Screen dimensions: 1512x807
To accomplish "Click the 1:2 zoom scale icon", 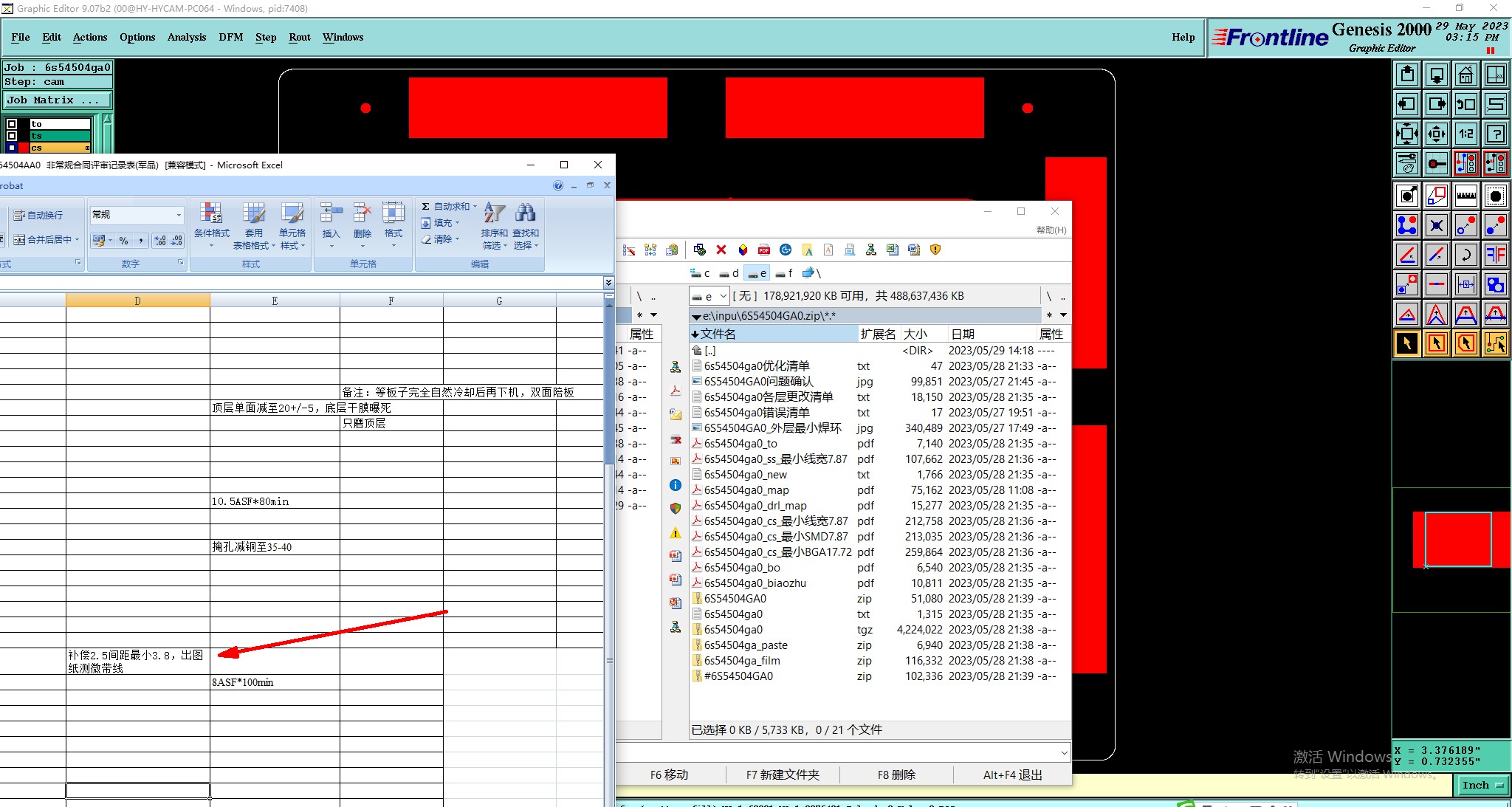I will [1465, 134].
